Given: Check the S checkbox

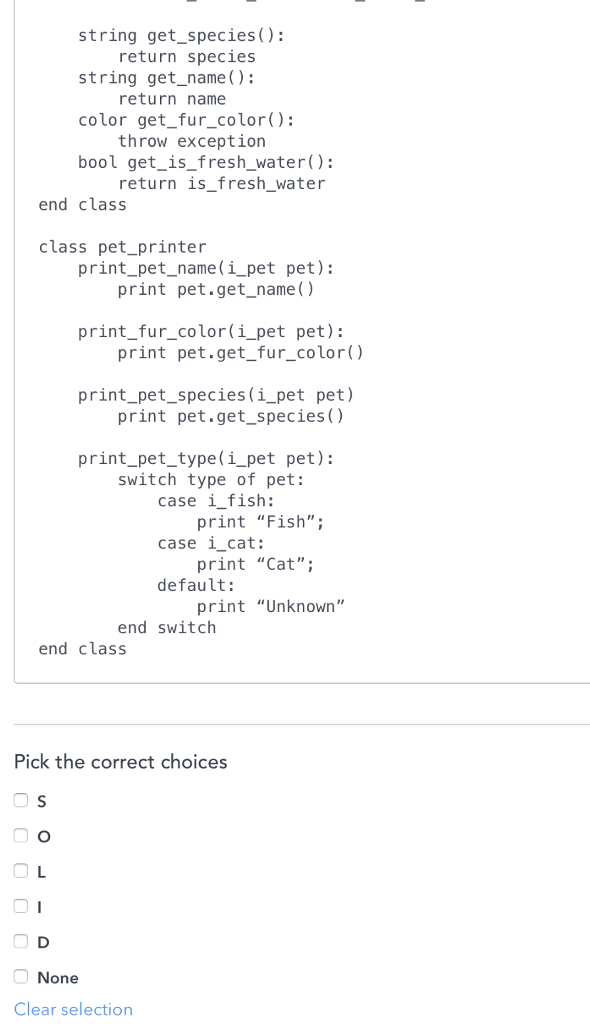Looking at the screenshot, I should coord(20,801).
